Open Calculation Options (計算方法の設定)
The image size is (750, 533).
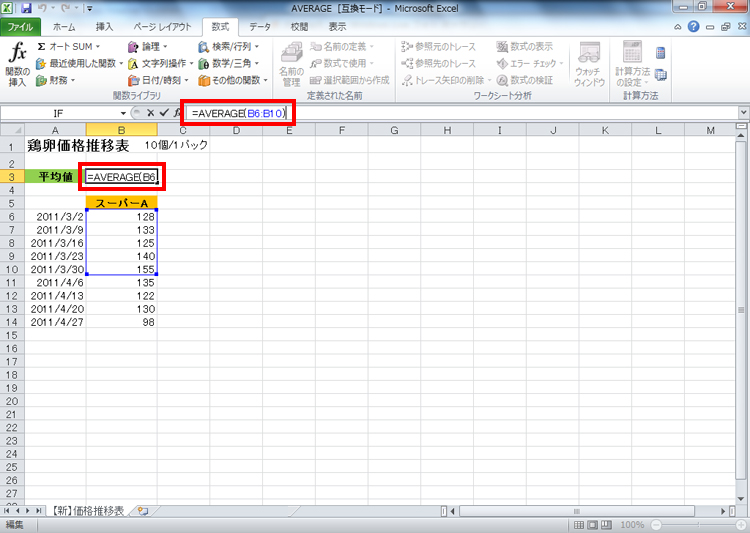pos(632,65)
